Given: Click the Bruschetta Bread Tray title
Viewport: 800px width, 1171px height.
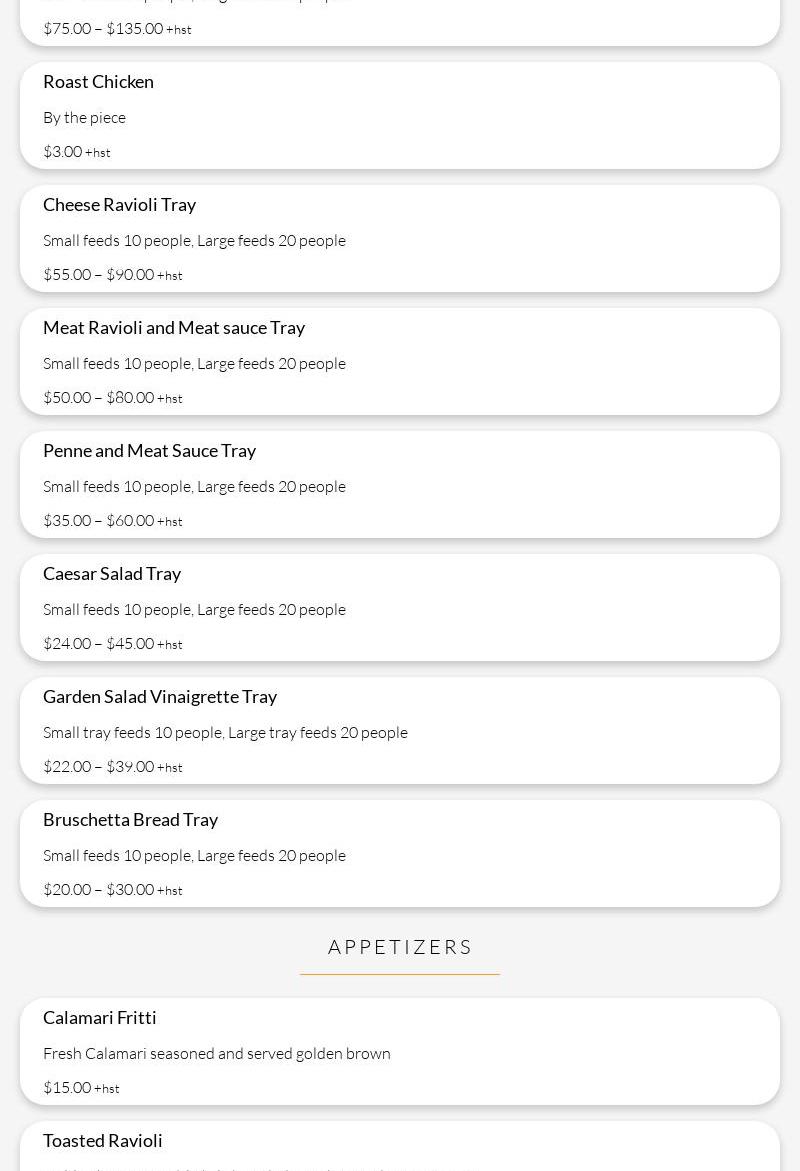Looking at the screenshot, I should 130,820.
